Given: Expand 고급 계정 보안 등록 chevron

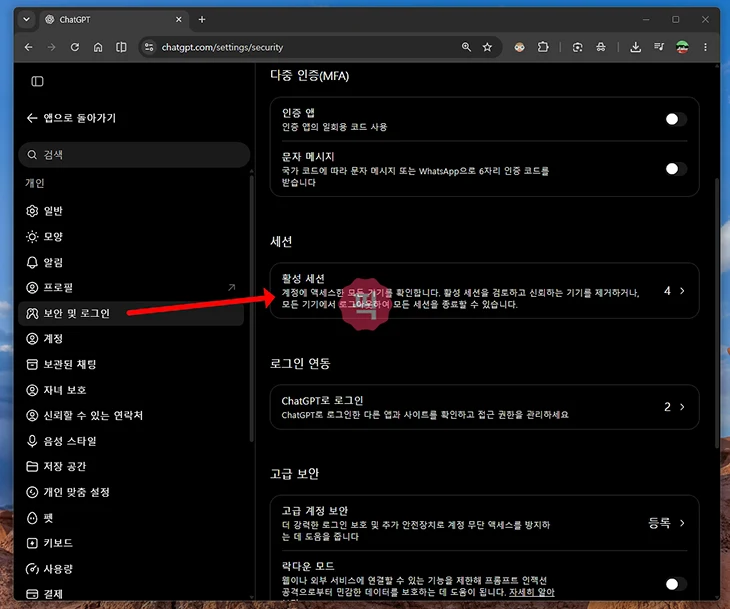Looking at the screenshot, I should [x=682, y=523].
